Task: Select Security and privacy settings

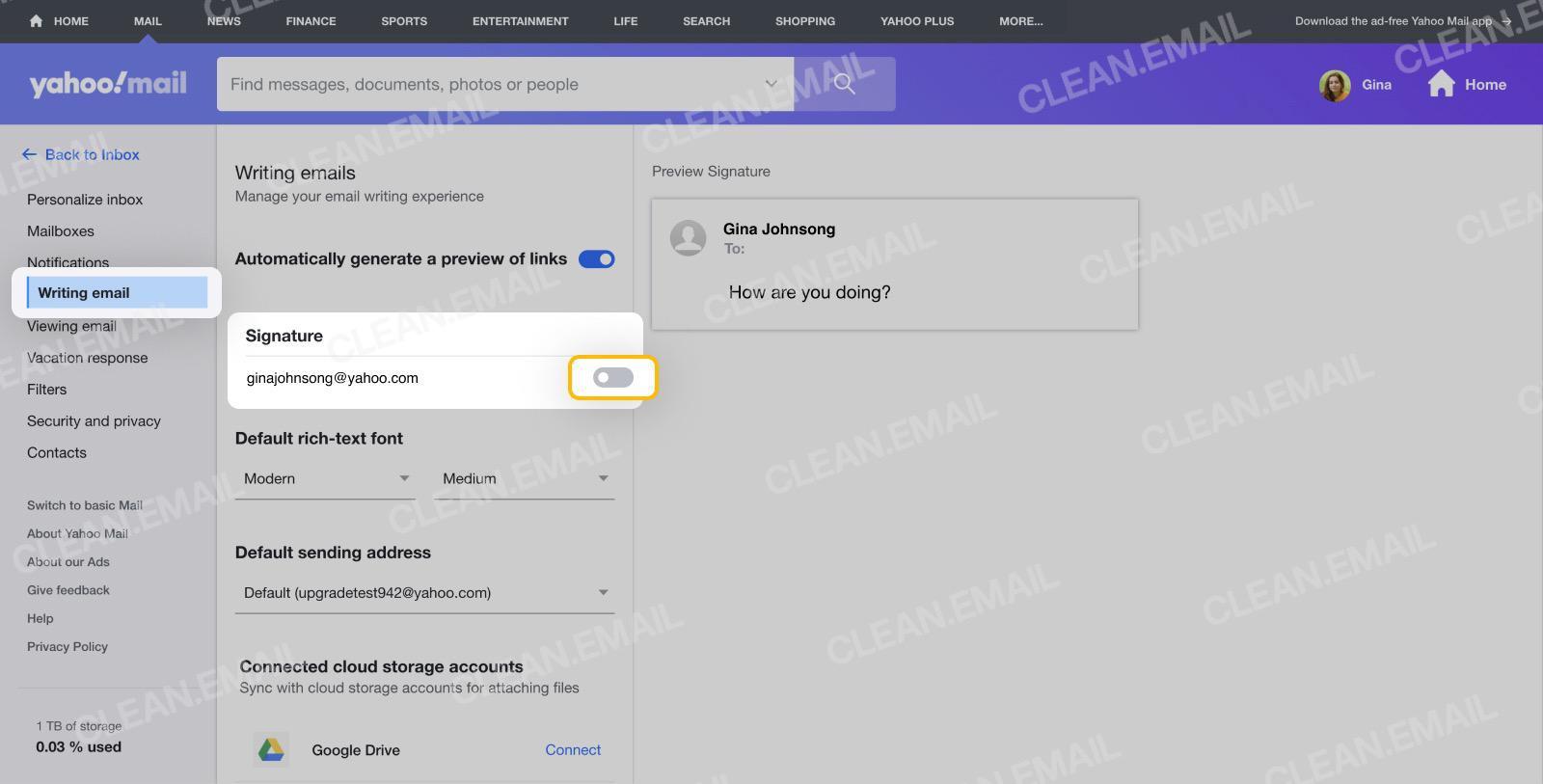Action: click(94, 421)
